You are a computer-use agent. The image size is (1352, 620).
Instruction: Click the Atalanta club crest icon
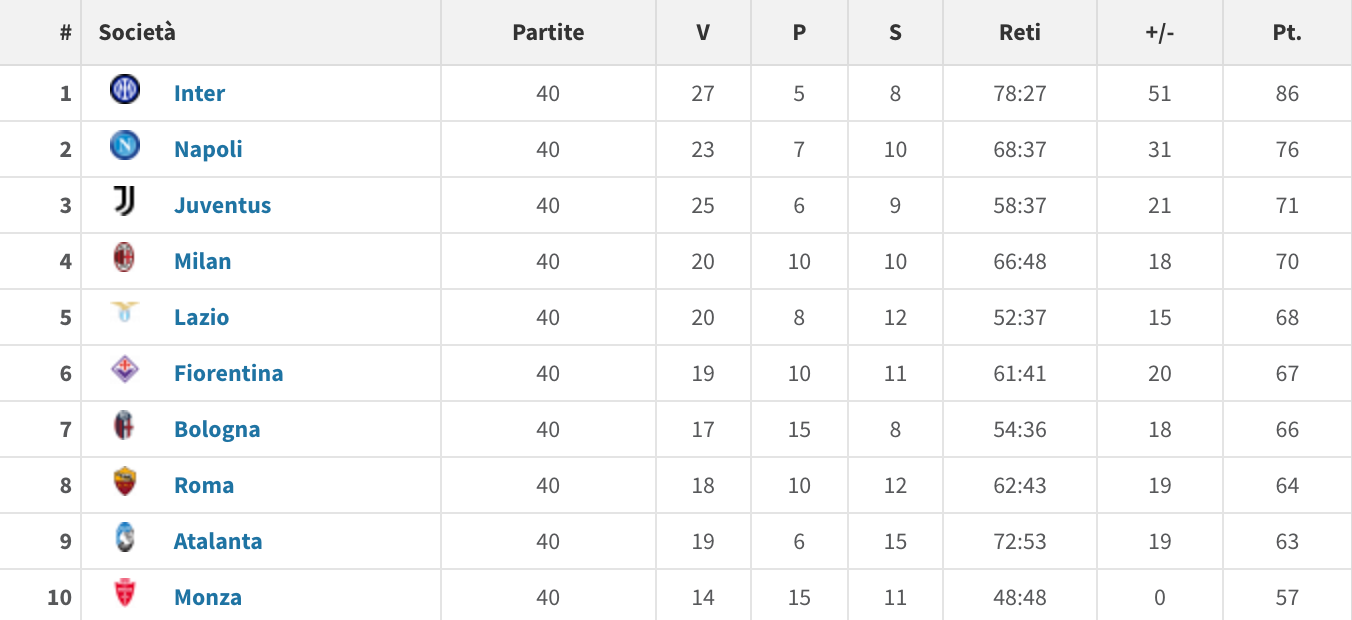[125, 538]
